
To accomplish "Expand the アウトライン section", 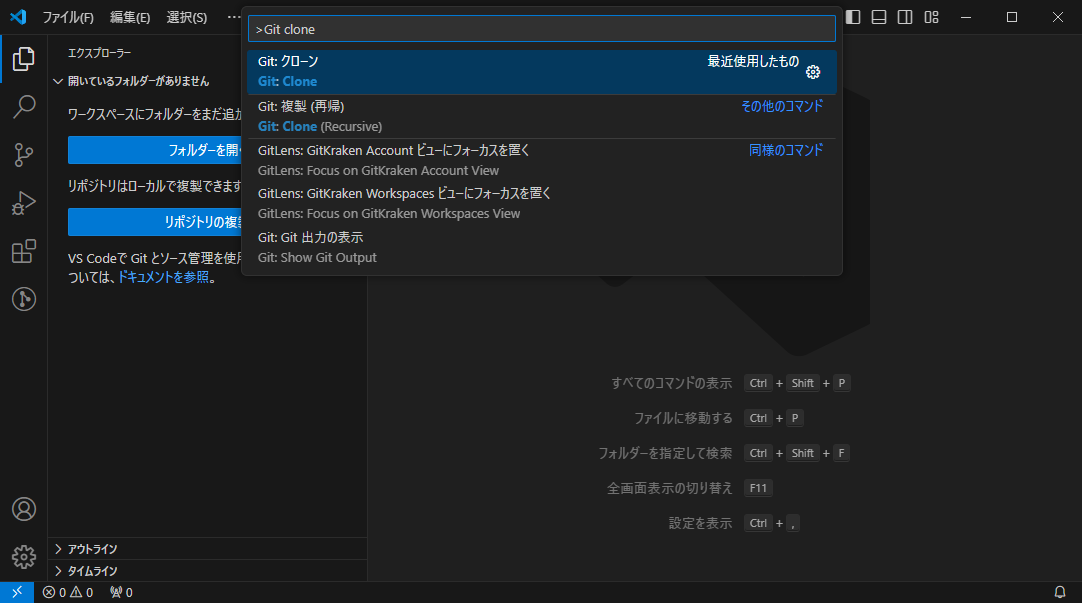I will tap(207, 549).
